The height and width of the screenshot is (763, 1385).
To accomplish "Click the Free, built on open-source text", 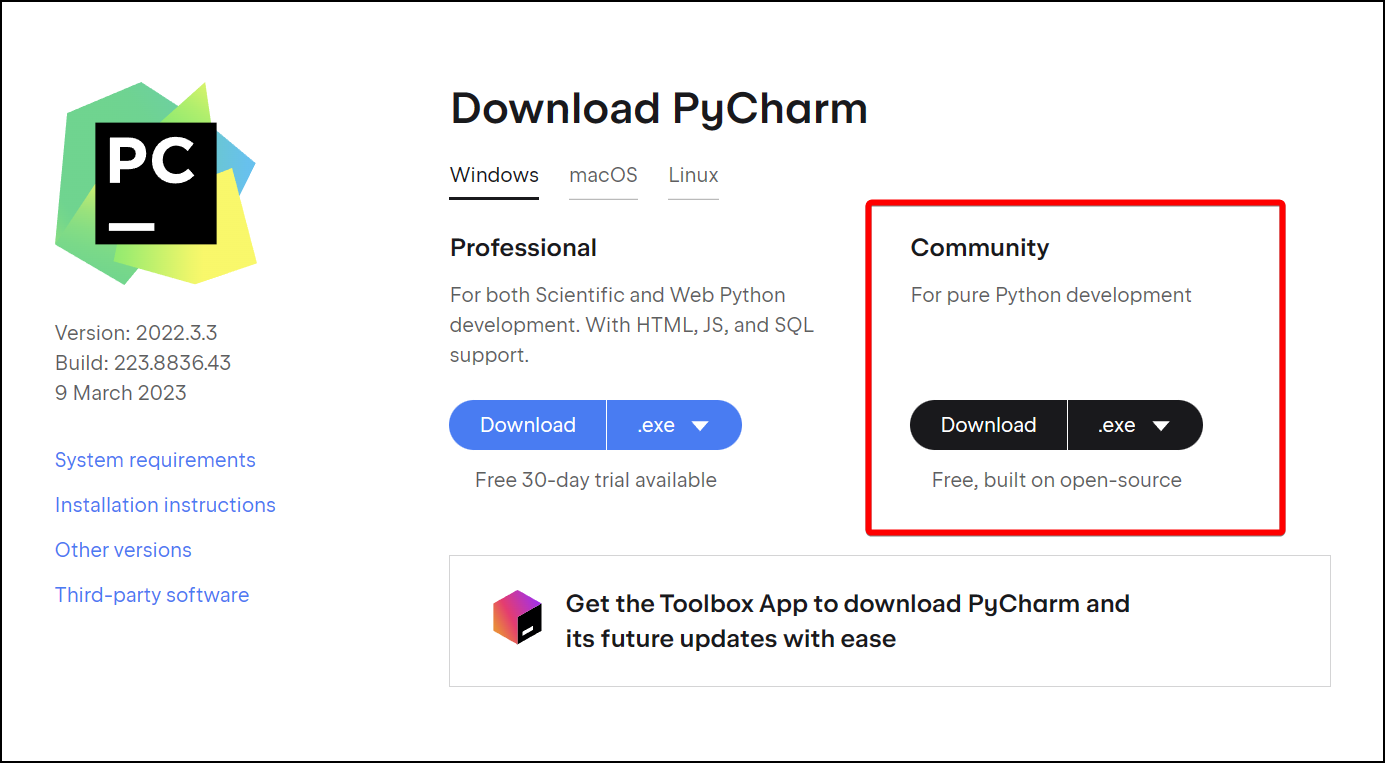I will pyautogui.click(x=1056, y=480).
